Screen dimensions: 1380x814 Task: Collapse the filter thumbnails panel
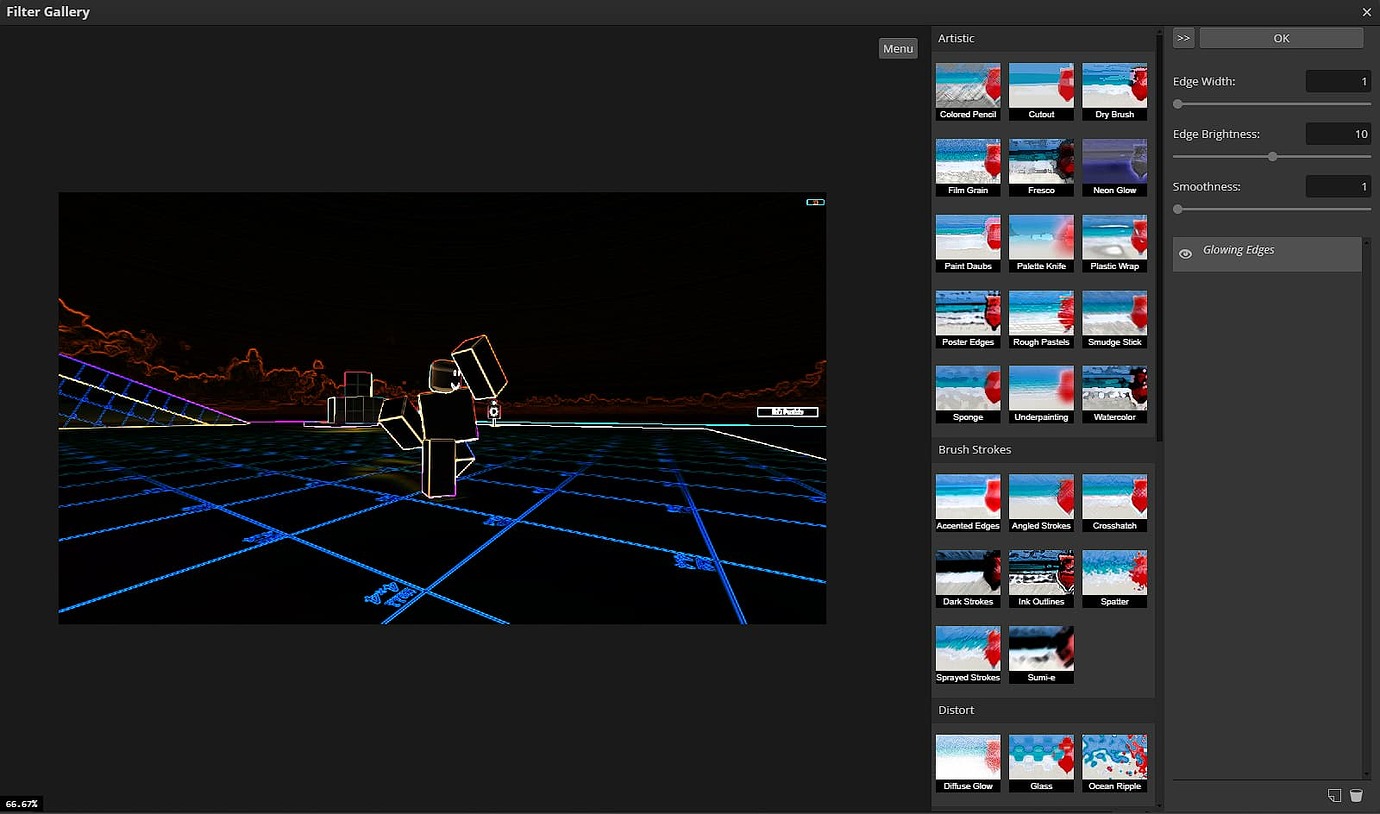(1183, 37)
